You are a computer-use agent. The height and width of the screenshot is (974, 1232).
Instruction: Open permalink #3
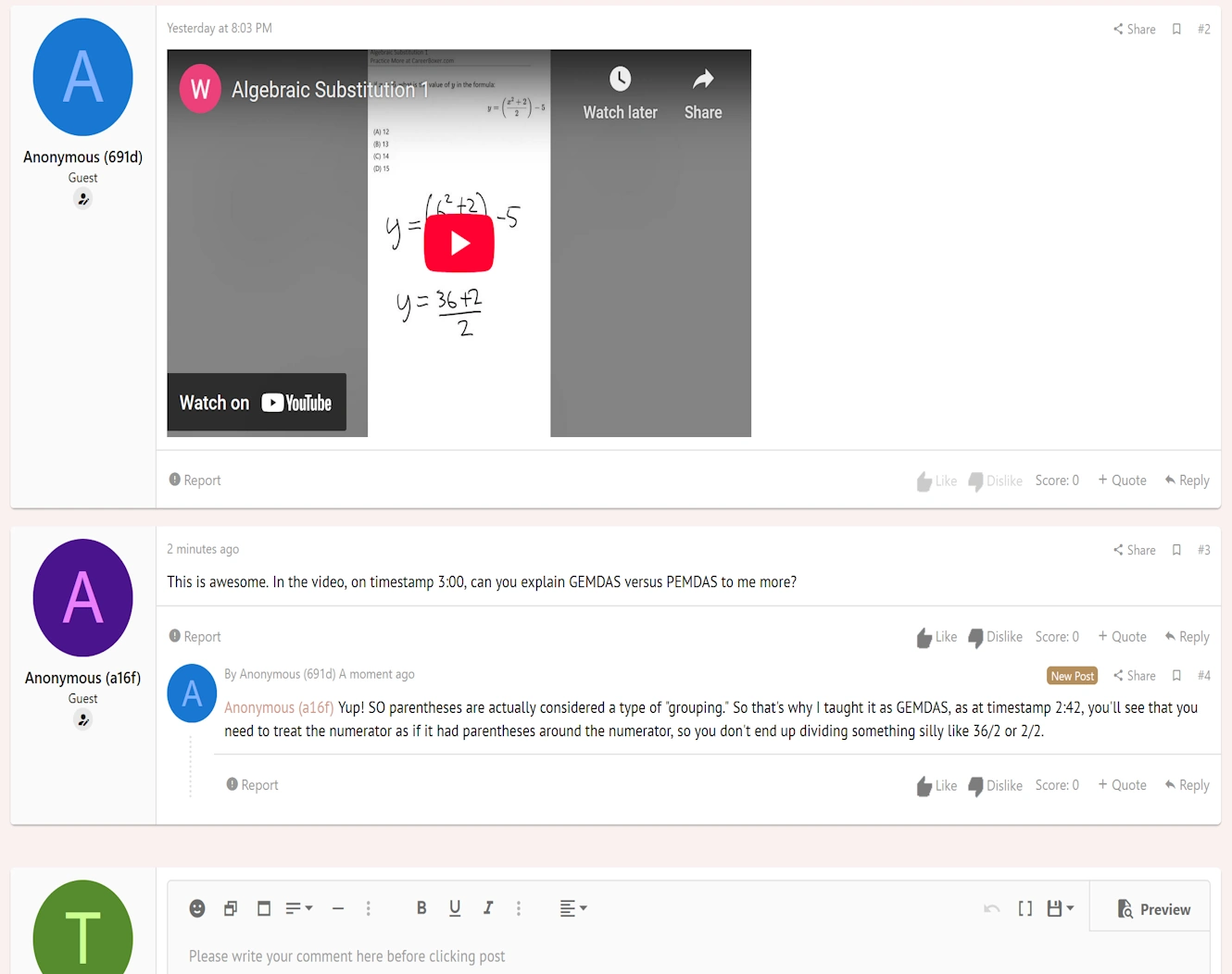(1203, 550)
